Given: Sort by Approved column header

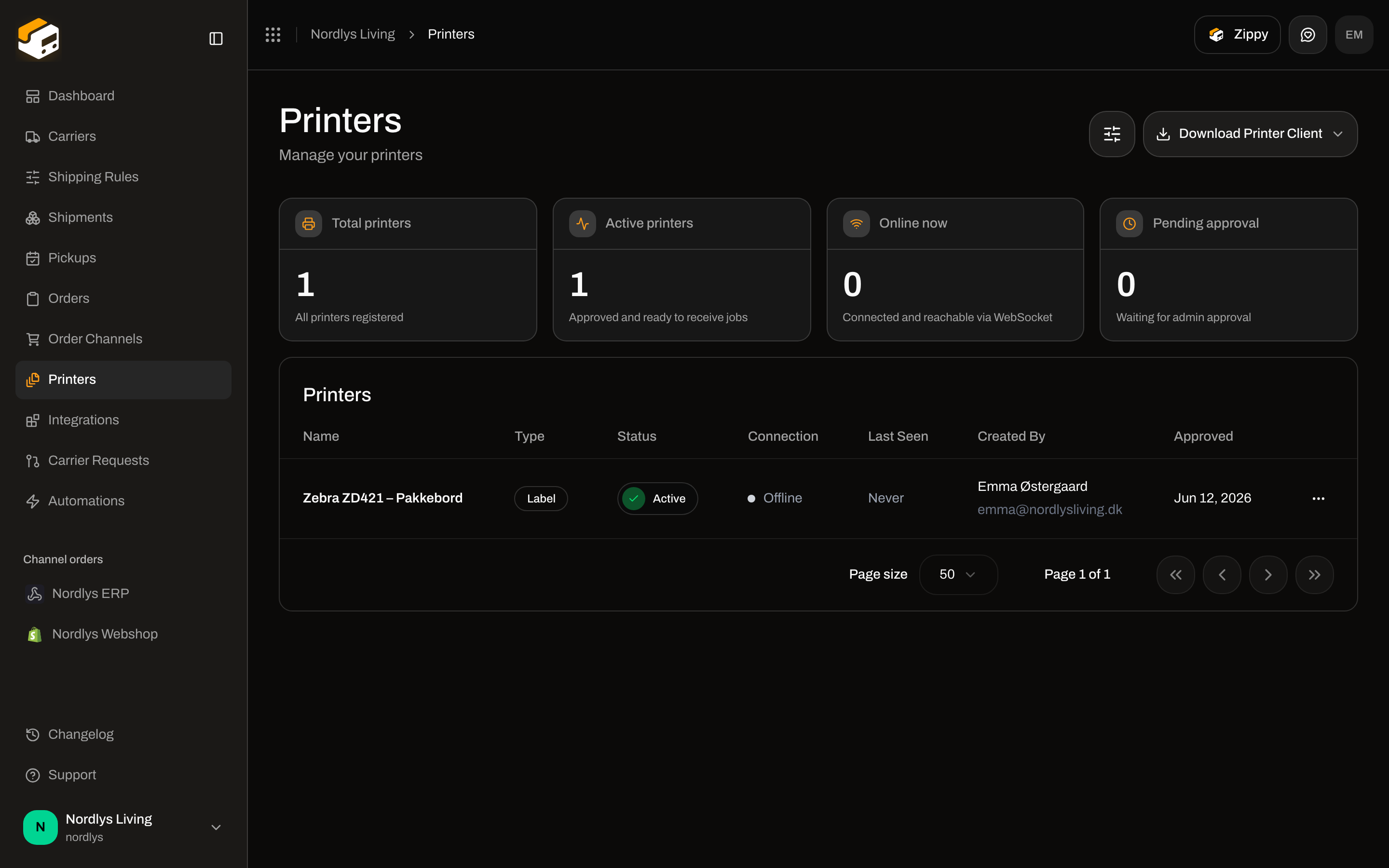Looking at the screenshot, I should [1203, 436].
